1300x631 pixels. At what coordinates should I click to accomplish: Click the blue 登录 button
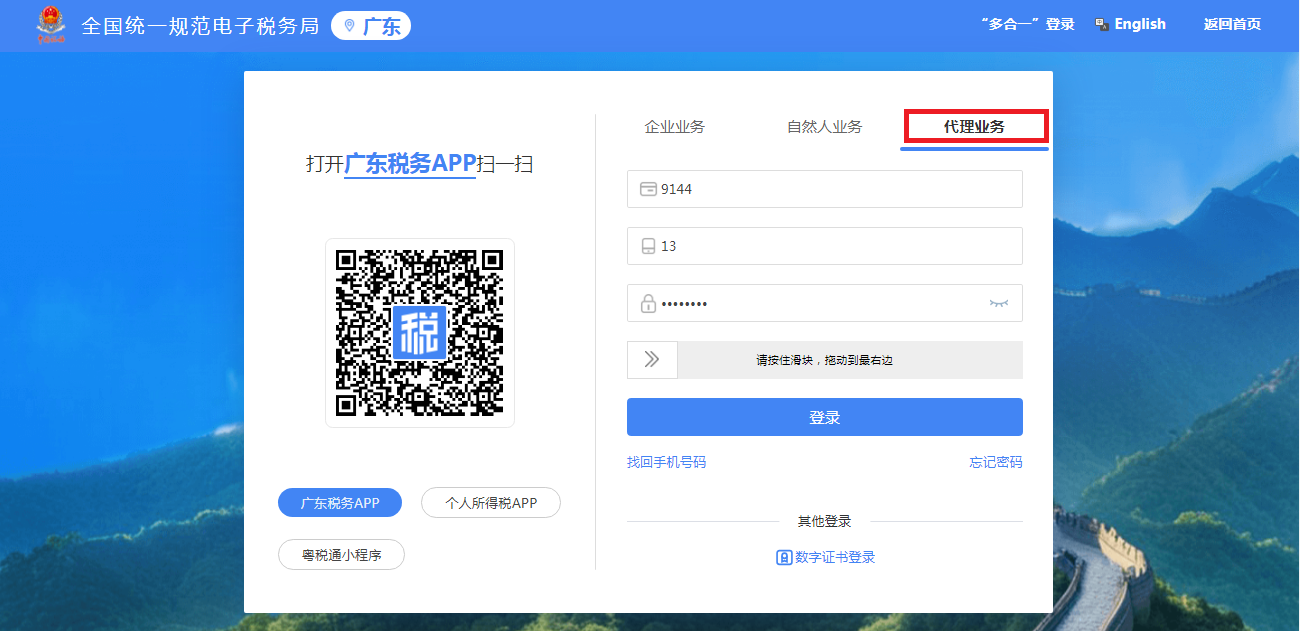point(825,417)
